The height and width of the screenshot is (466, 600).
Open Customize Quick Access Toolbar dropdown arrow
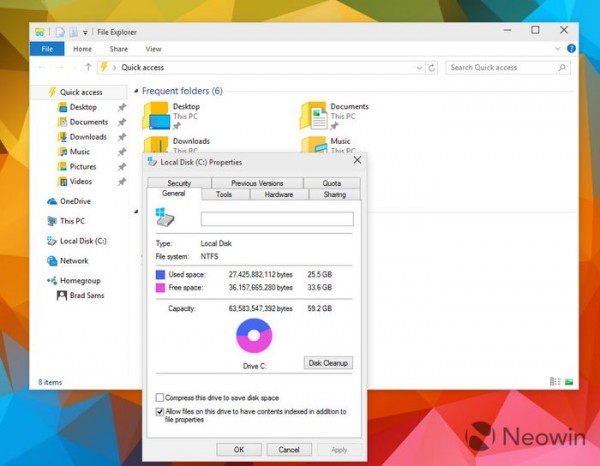click(85, 33)
